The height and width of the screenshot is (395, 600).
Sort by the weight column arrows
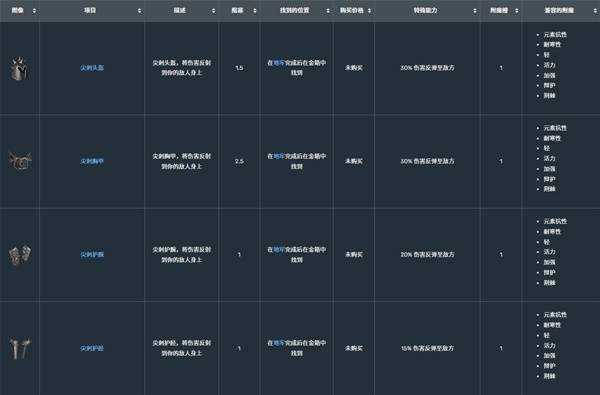255,11
